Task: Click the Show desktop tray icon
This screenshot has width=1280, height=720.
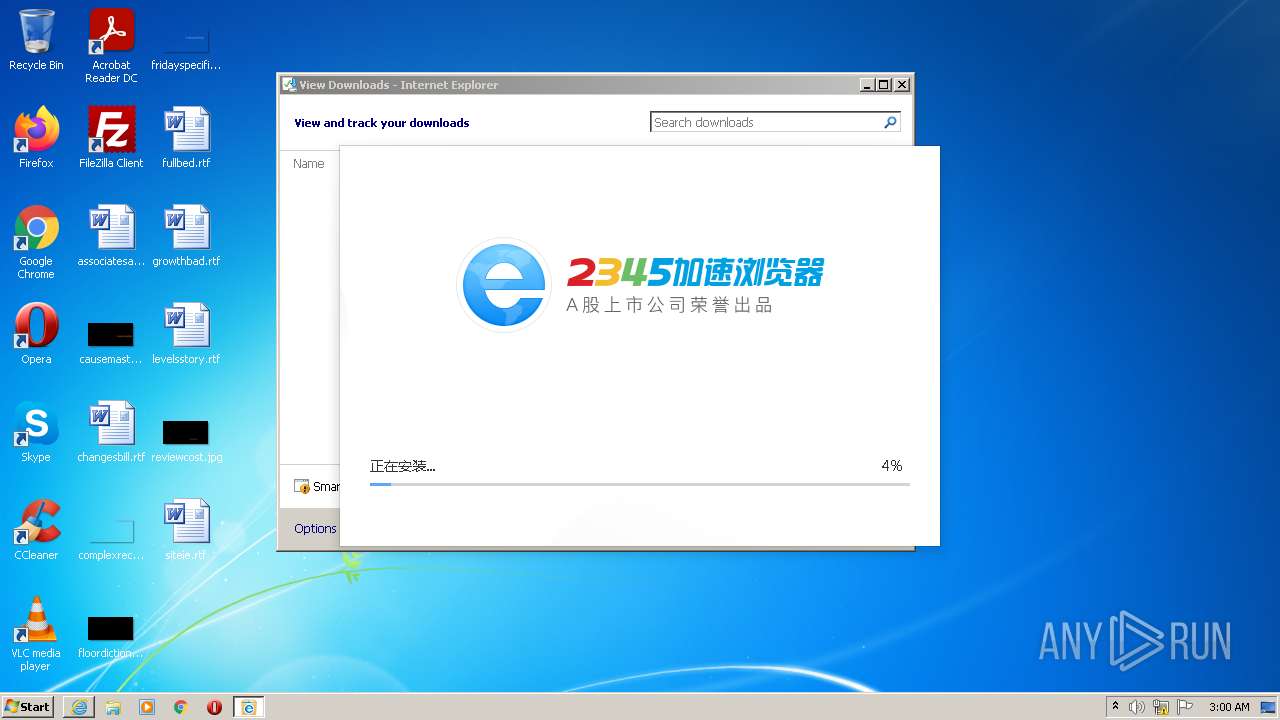Action: click(x=1269, y=707)
